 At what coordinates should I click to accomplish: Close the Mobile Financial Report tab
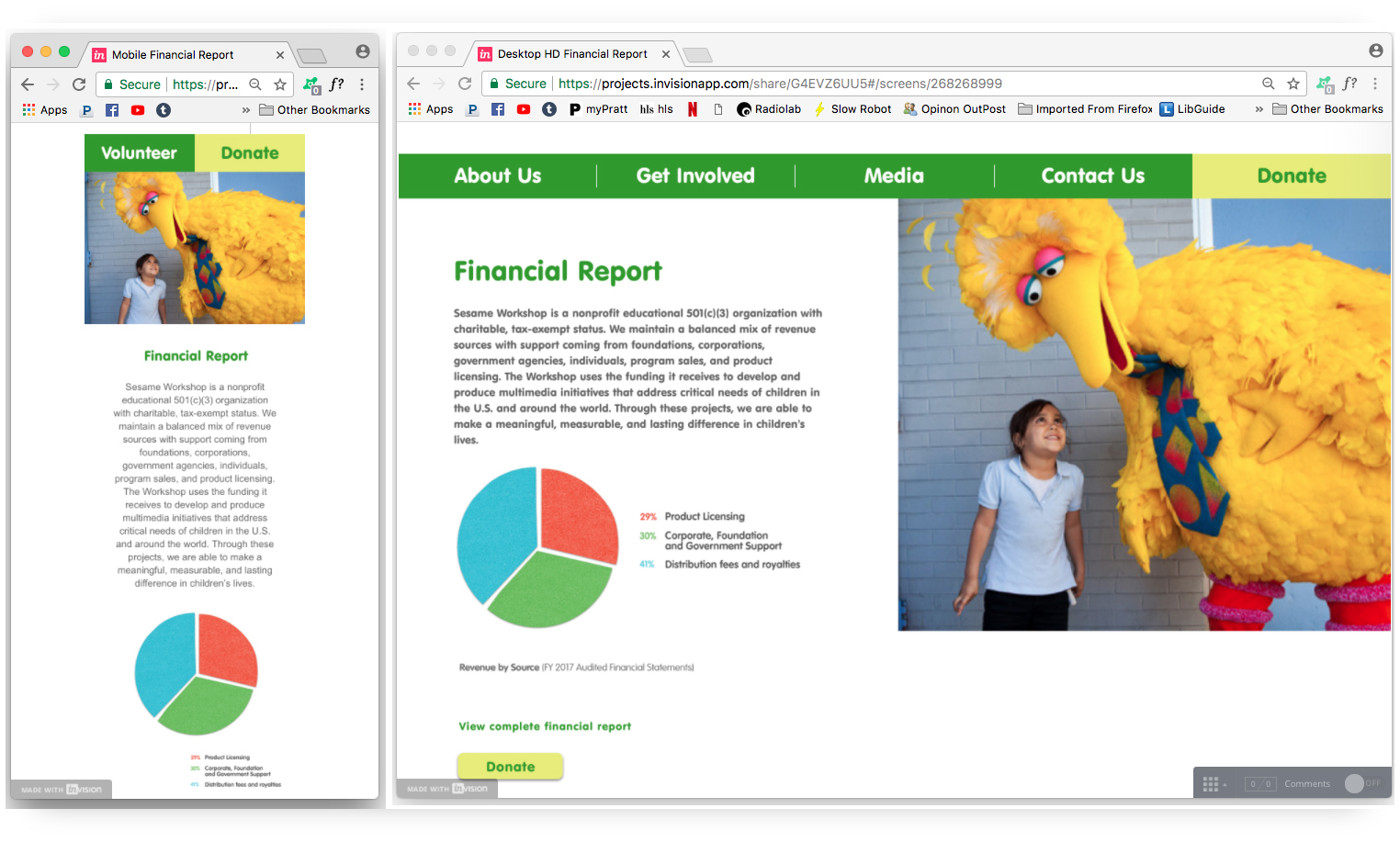(x=280, y=55)
